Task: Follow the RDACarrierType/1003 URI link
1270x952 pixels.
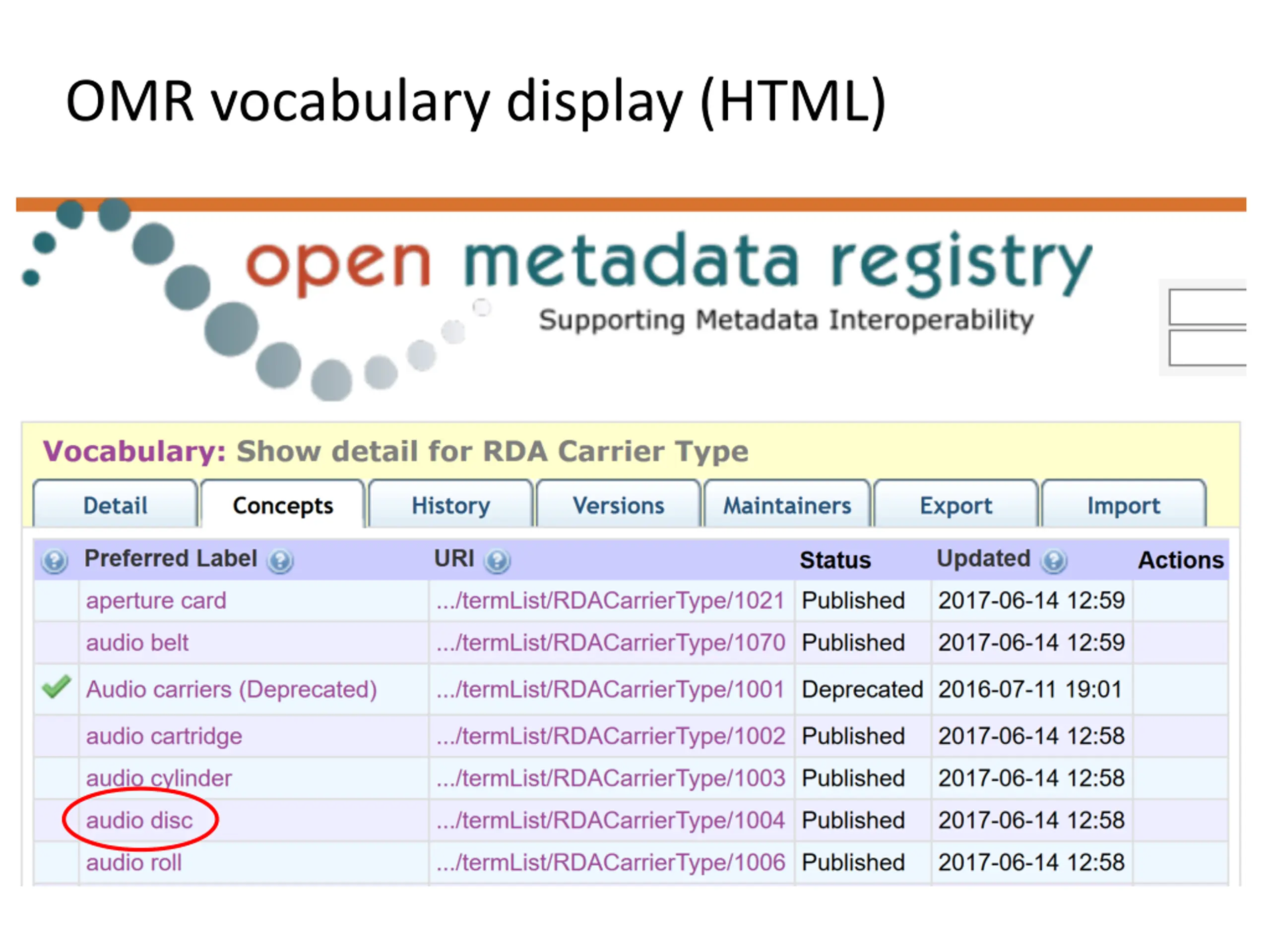Action: (610, 778)
